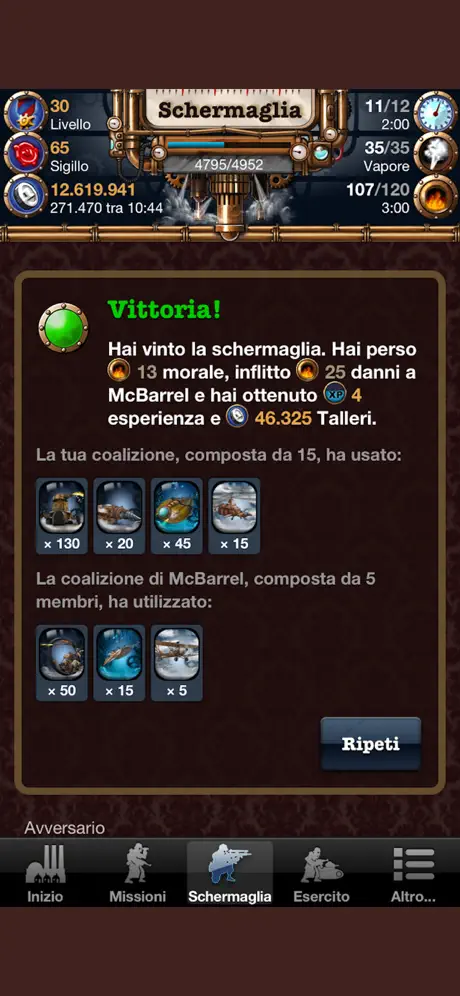Switch to the Missioni tab
Viewport: 460px width, 996px height.
coord(137,873)
